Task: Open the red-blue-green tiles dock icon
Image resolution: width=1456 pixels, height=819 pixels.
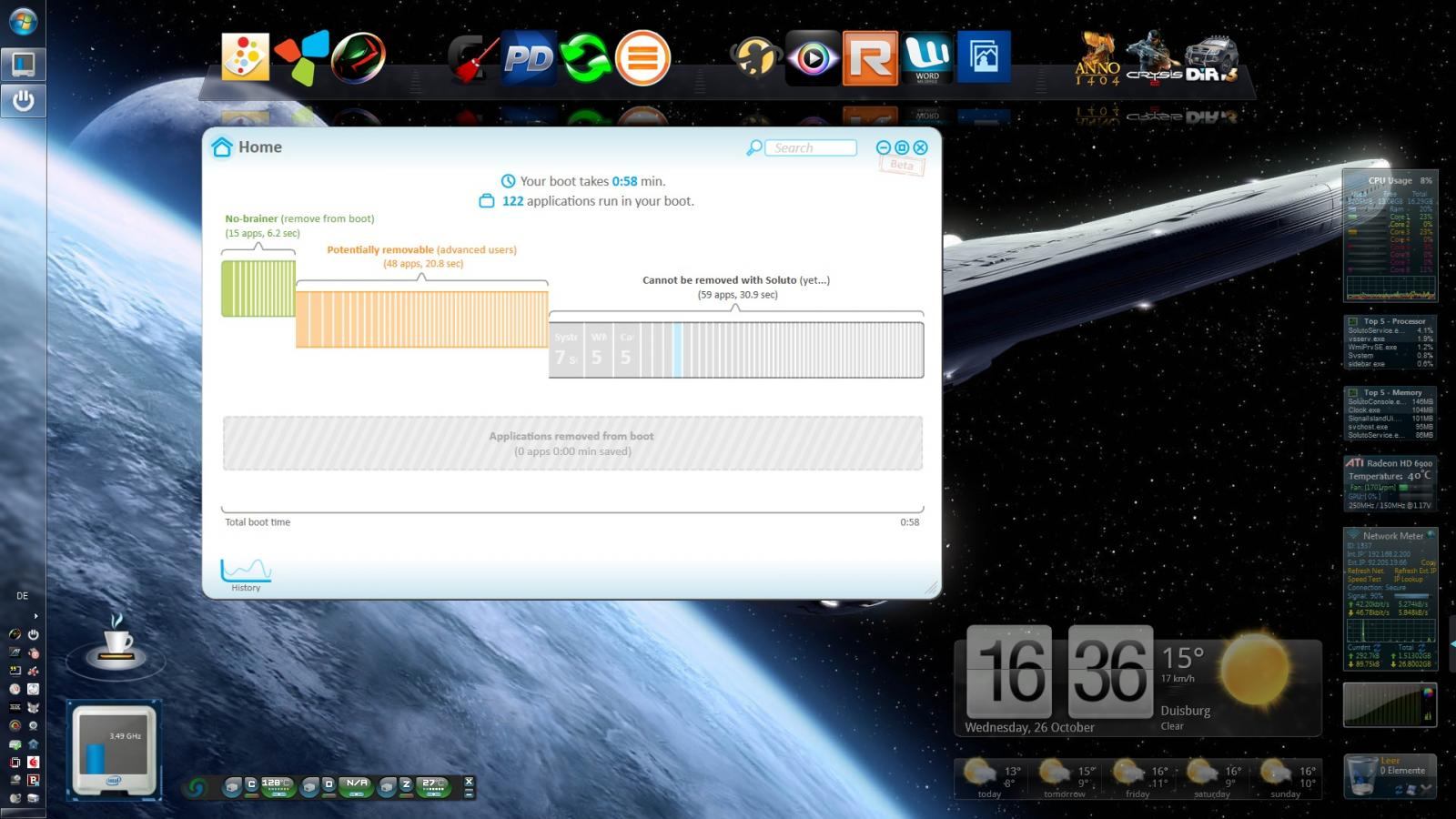Action: coord(302,57)
